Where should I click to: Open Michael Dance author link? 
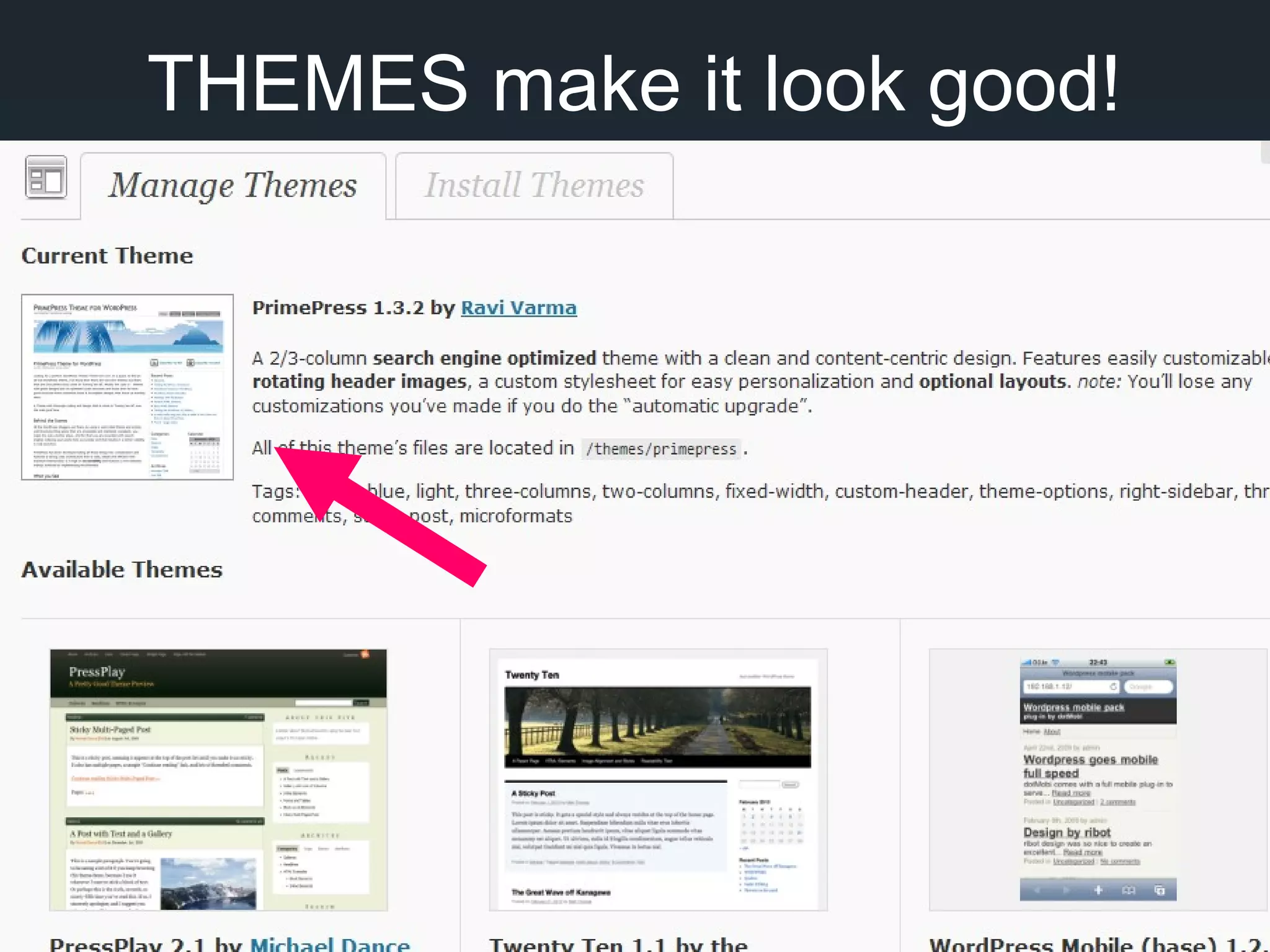pyautogui.click(x=330, y=943)
